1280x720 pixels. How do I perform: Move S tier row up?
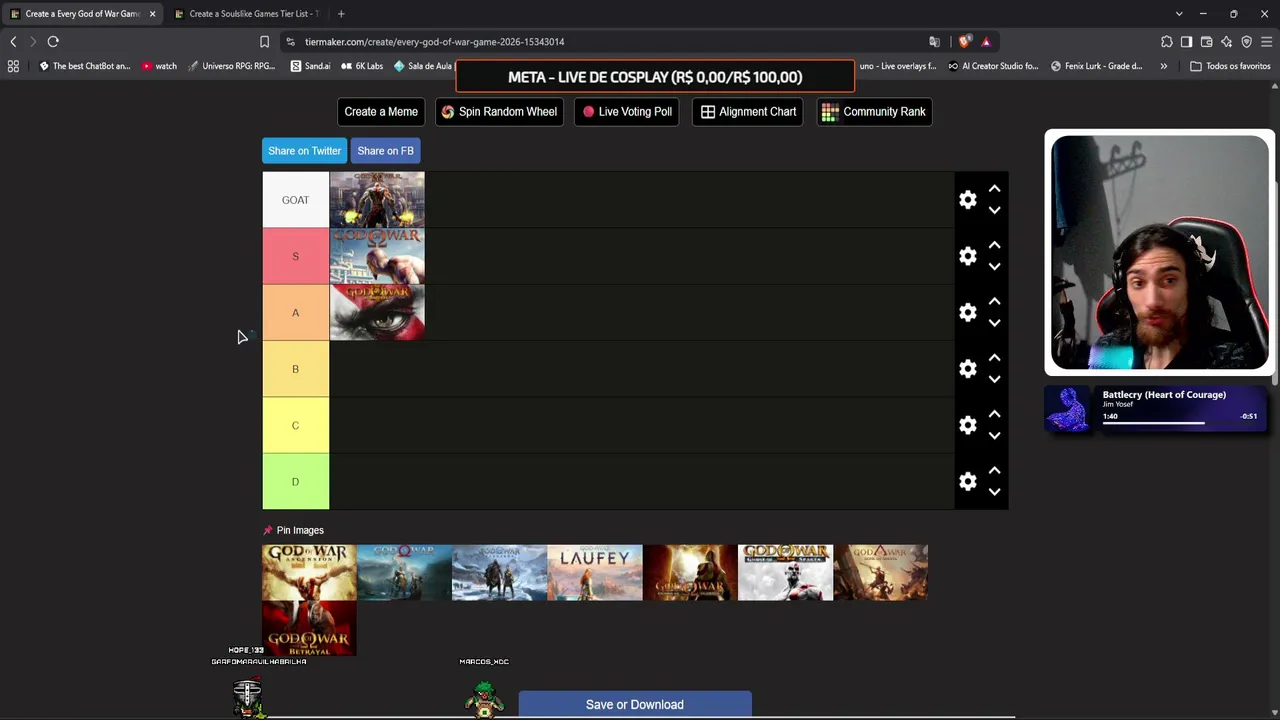994,245
